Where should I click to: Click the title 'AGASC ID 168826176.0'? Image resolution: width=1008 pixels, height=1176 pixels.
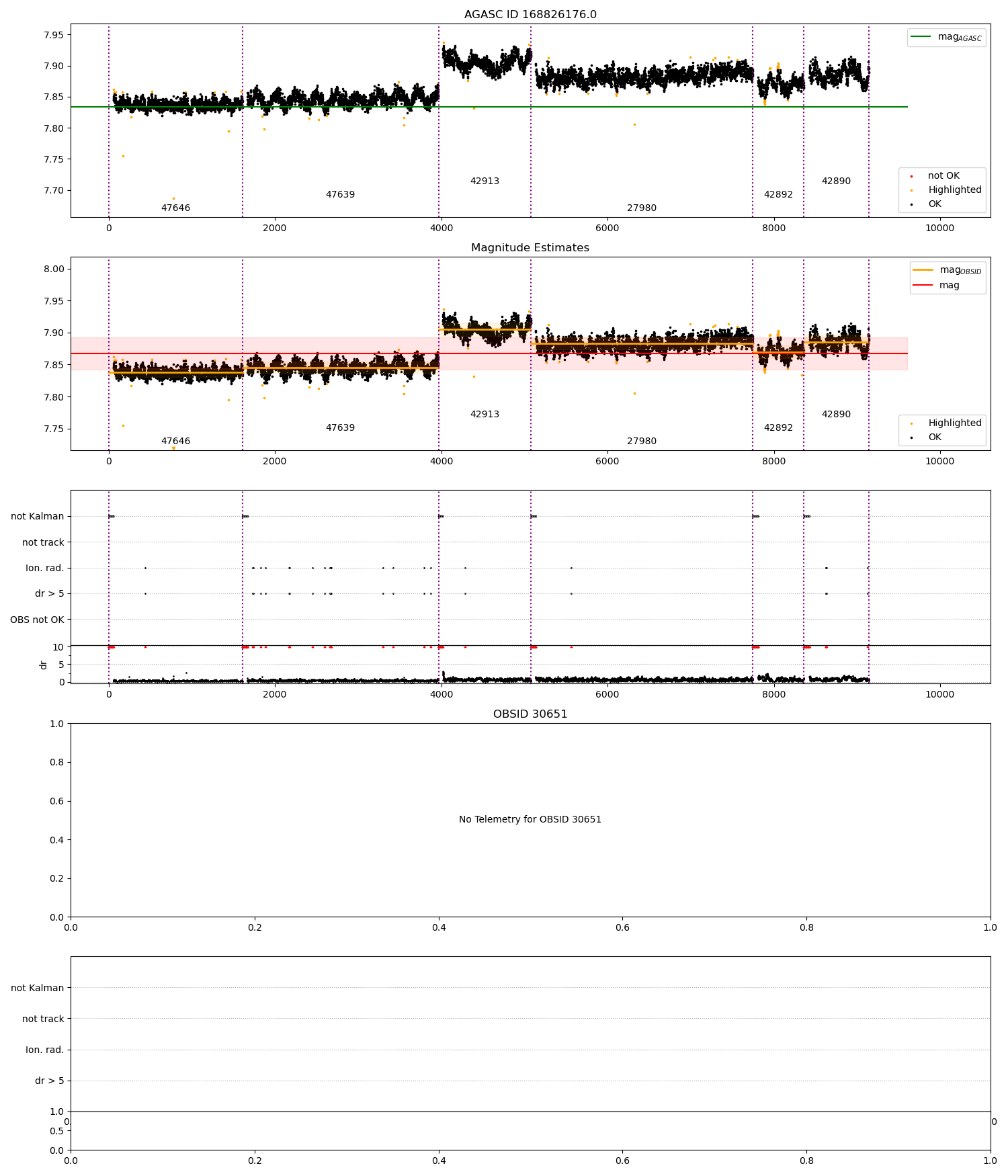tap(530, 15)
